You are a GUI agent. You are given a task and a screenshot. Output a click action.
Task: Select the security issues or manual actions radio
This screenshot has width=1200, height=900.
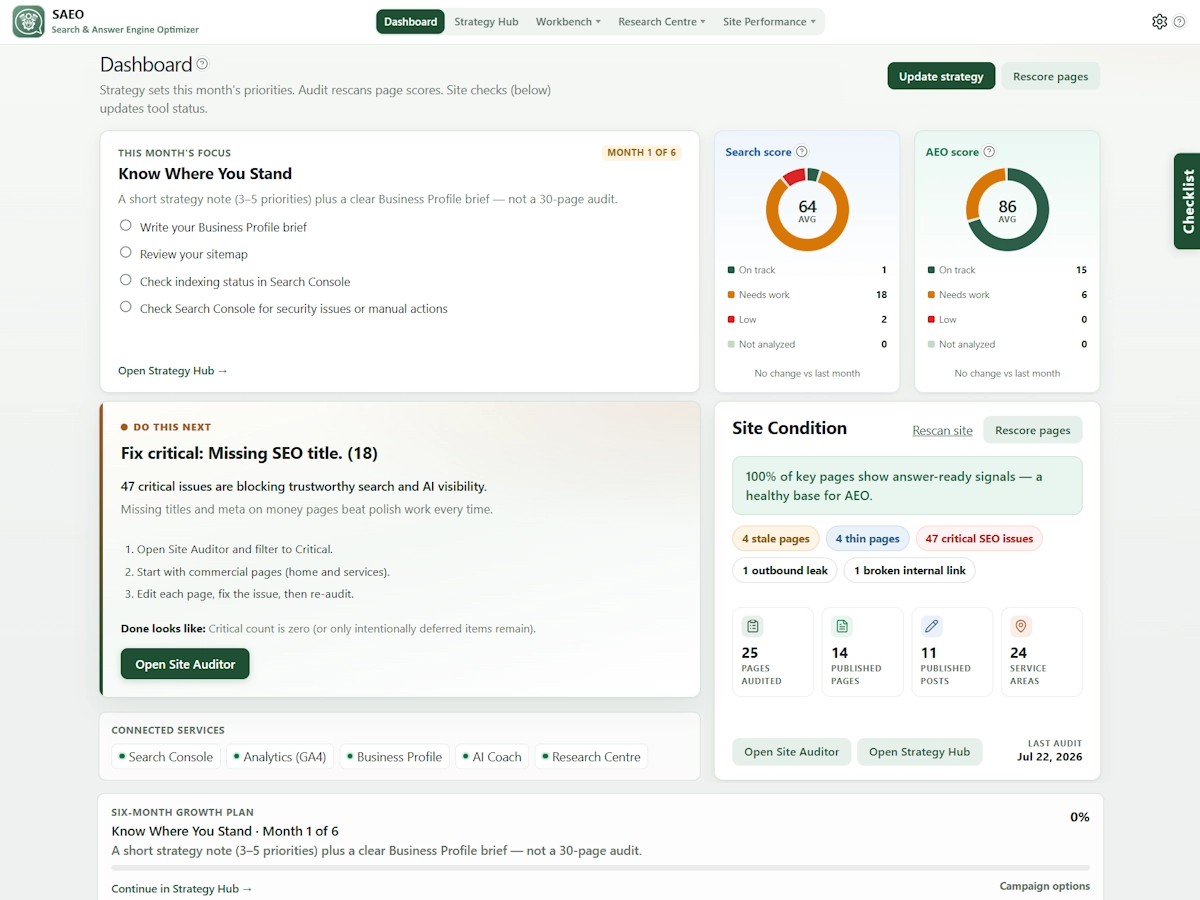[x=126, y=307]
